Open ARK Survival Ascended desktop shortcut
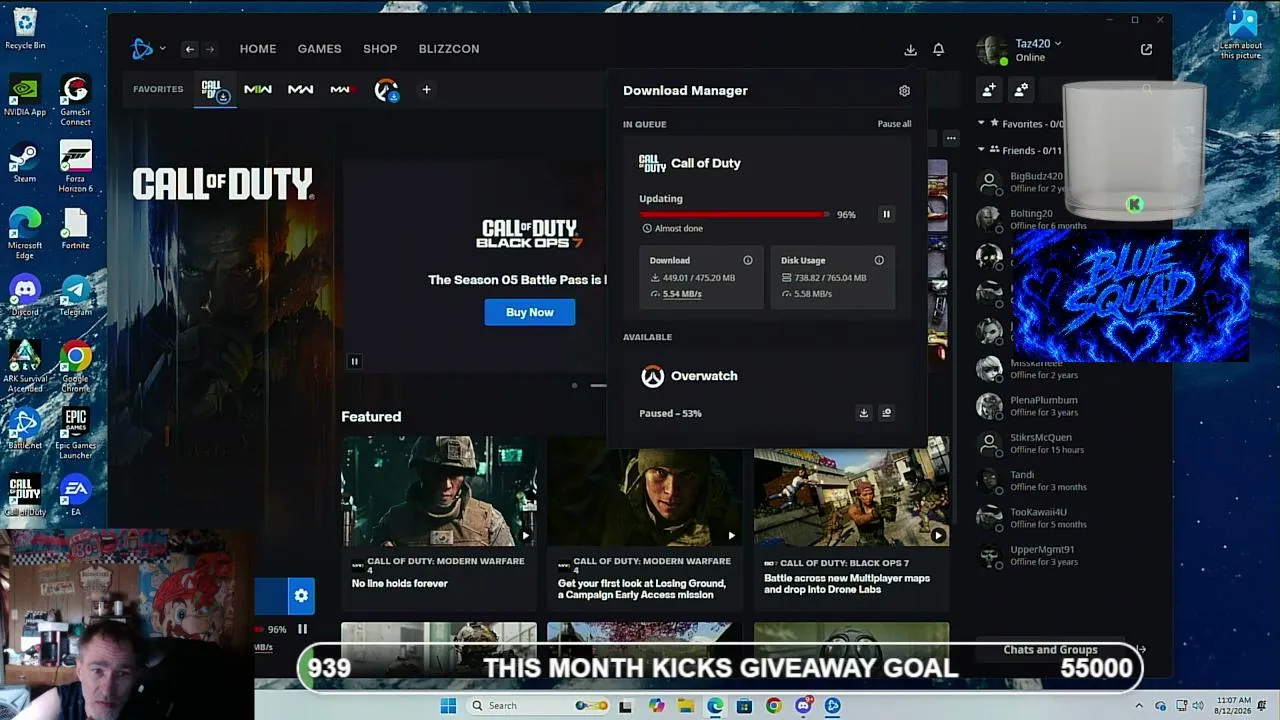 click(25, 365)
